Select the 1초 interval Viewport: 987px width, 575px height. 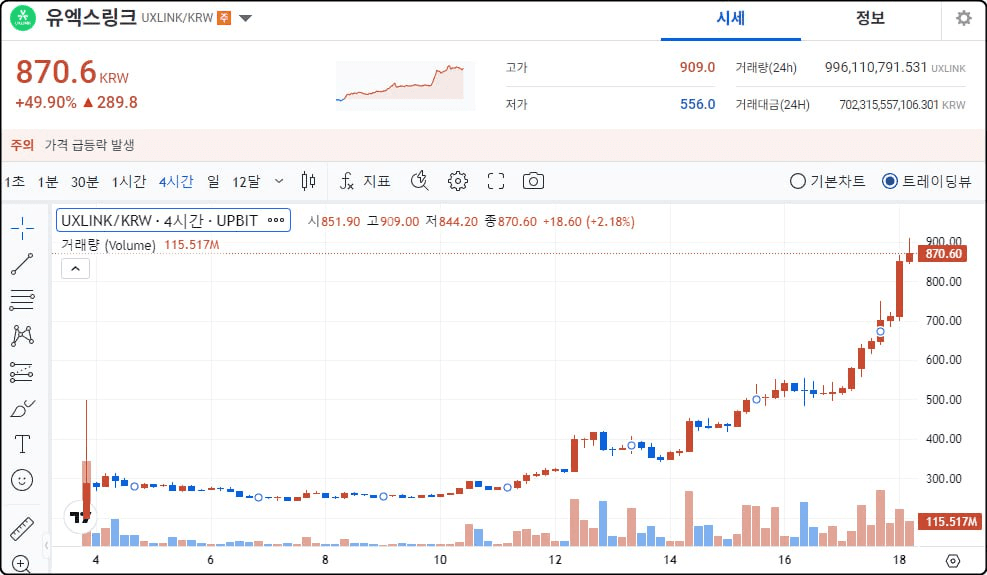click(x=14, y=182)
